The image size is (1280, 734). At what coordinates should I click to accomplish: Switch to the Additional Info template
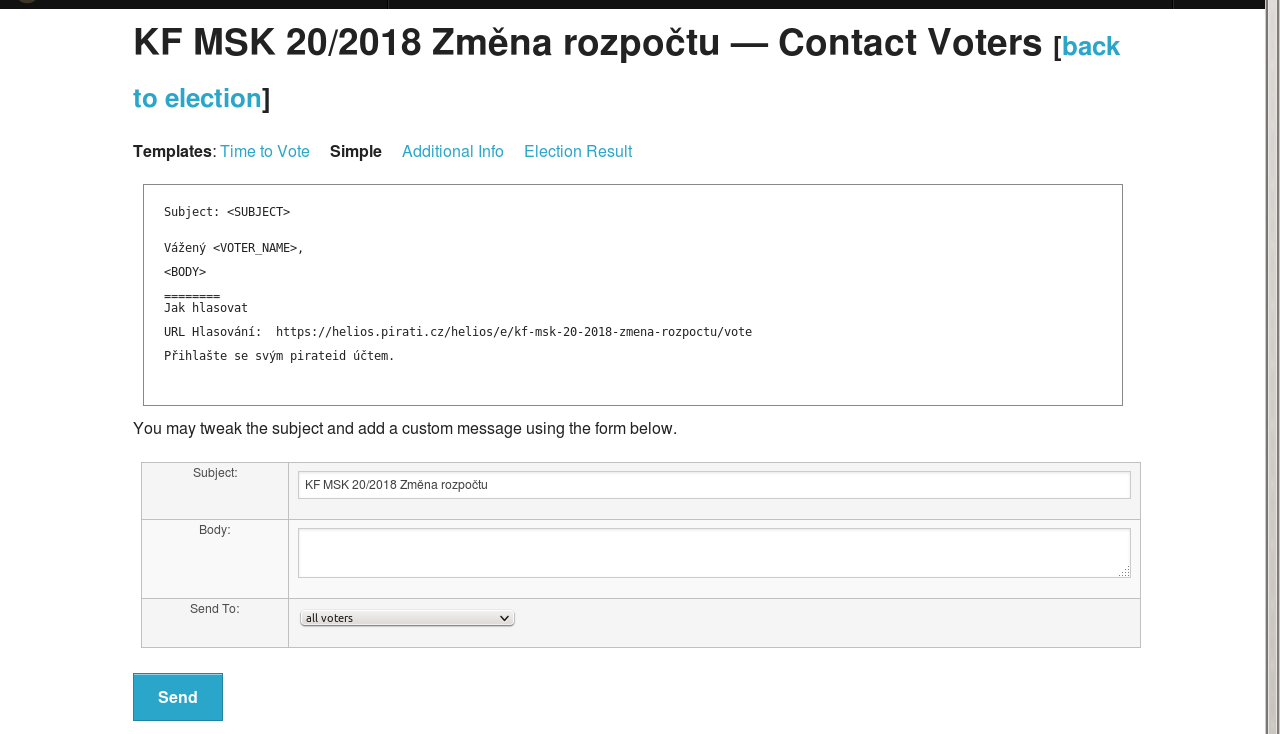[453, 151]
